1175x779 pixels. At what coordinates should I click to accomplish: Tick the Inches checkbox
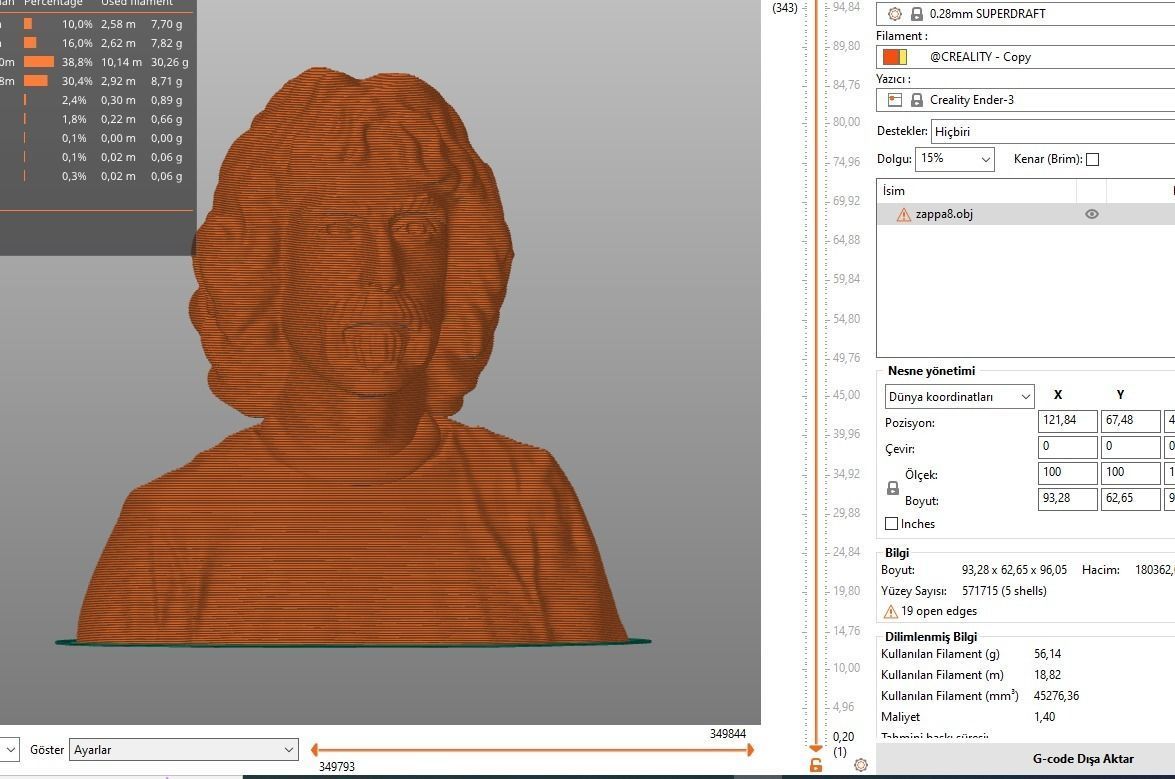pos(891,524)
